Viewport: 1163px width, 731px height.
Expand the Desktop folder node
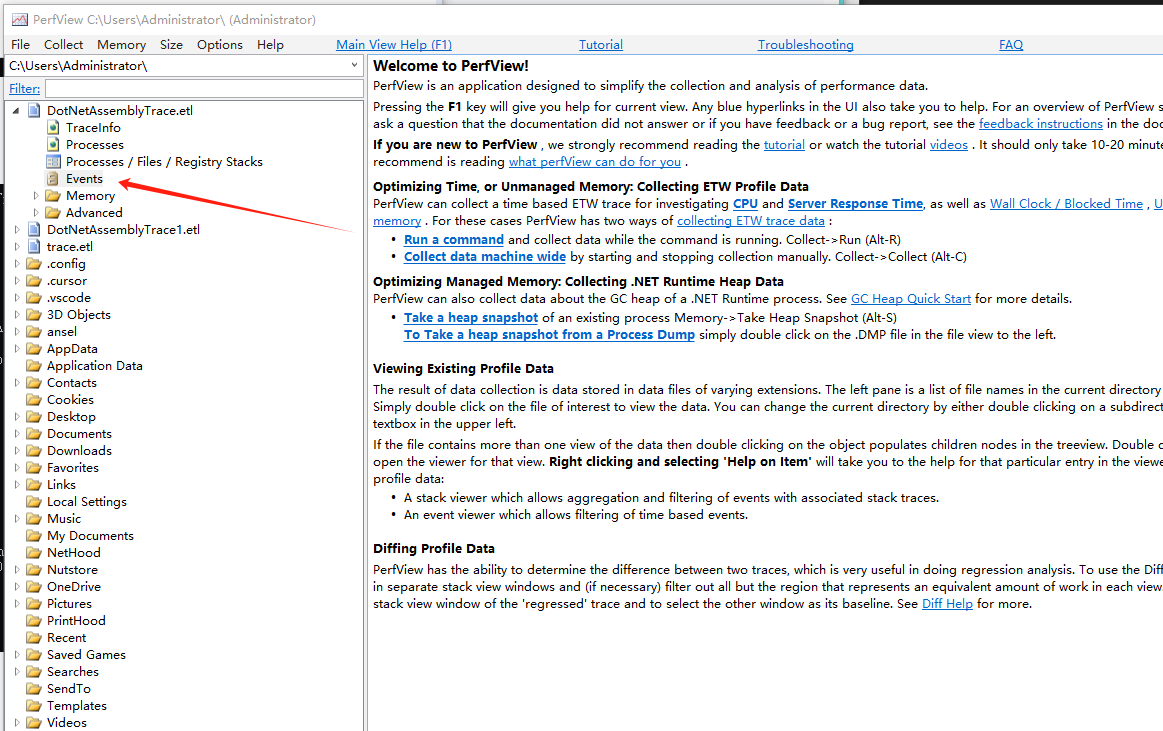tap(17, 417)
